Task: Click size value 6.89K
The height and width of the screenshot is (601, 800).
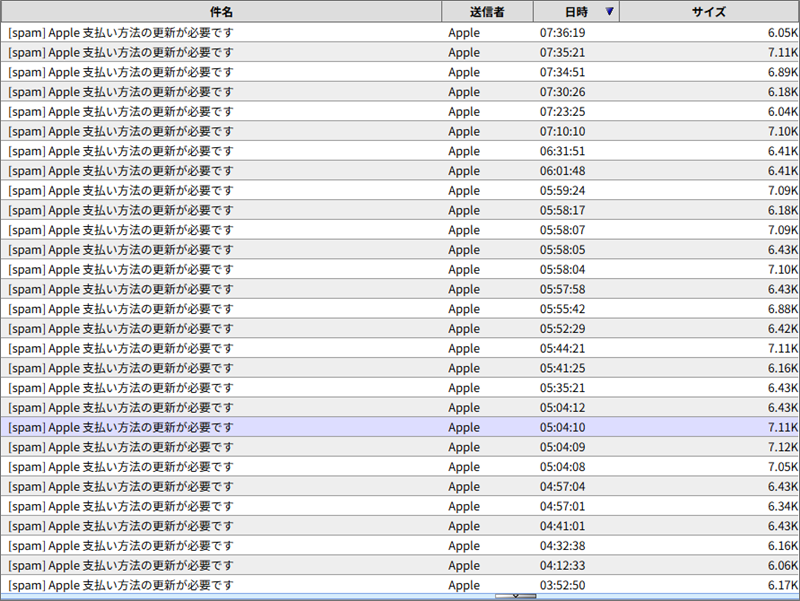Action: [783, 72]
